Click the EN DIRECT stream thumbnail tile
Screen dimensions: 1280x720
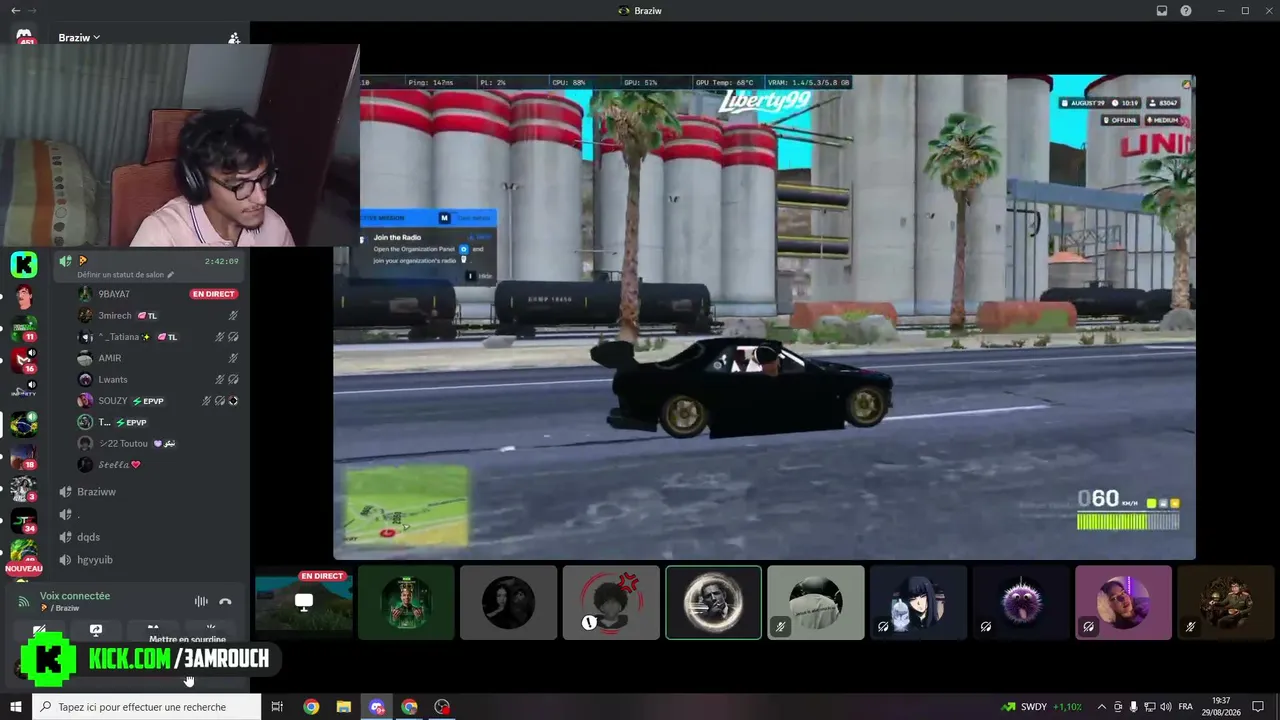tap(304, 602)
